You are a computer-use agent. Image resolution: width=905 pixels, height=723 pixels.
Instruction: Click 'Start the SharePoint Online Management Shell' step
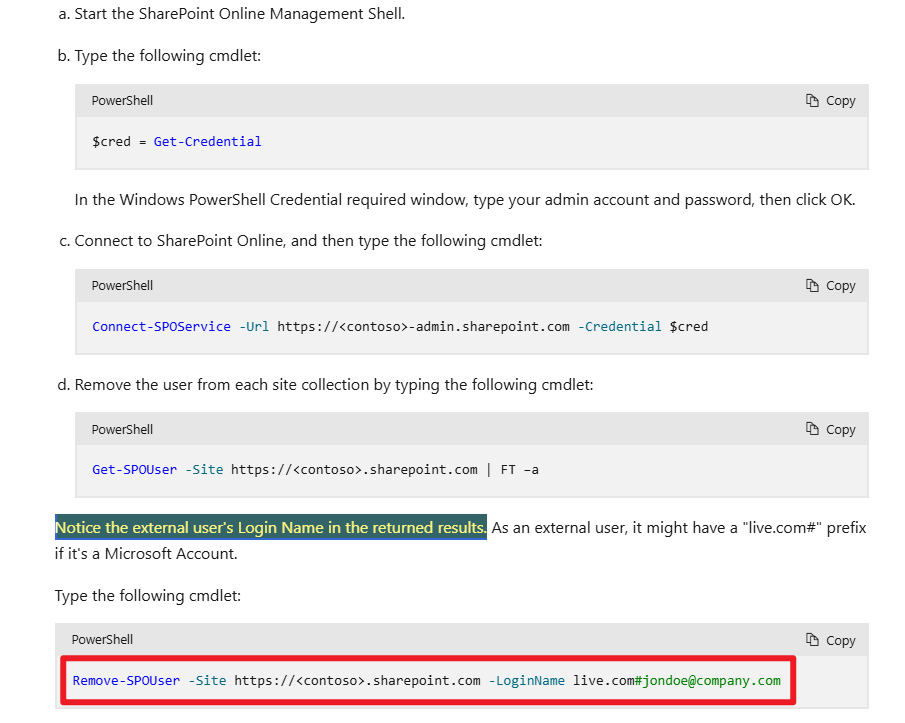(x=240, y=14)
